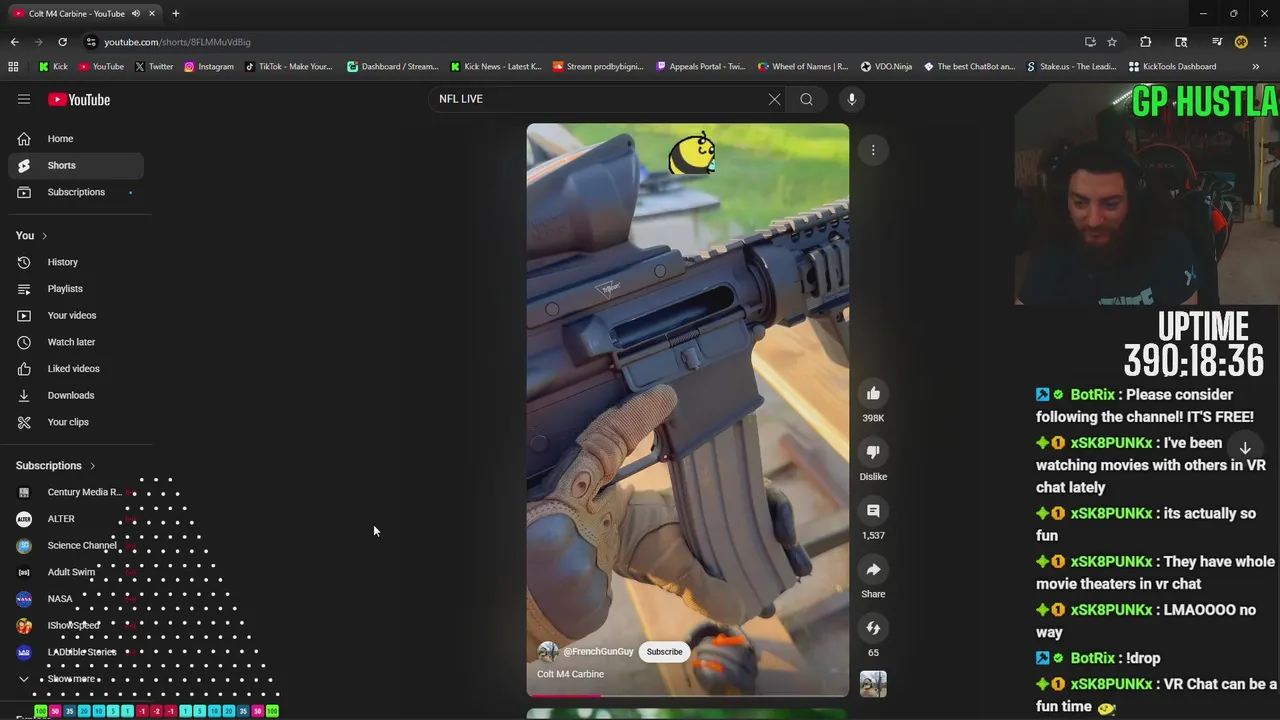
Task: Open the Century Media Records subscription
Action: coord(76,492)
